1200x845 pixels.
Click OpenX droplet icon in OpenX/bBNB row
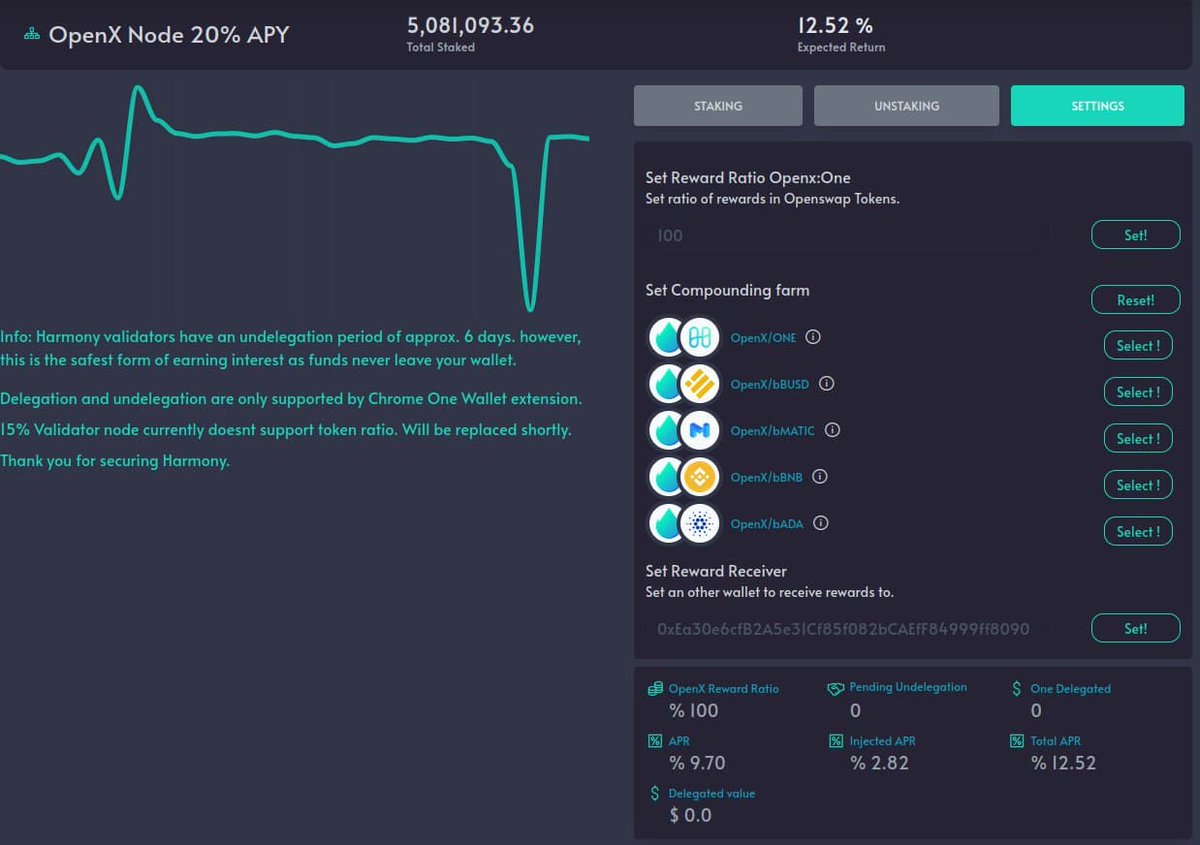[x=665, y=478]
